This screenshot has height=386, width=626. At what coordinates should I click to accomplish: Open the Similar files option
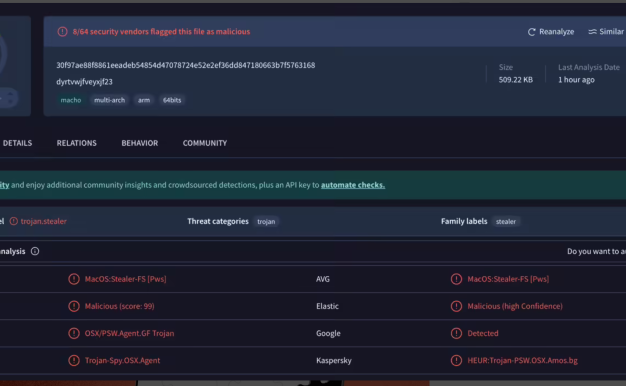click(x=606, y=32)
